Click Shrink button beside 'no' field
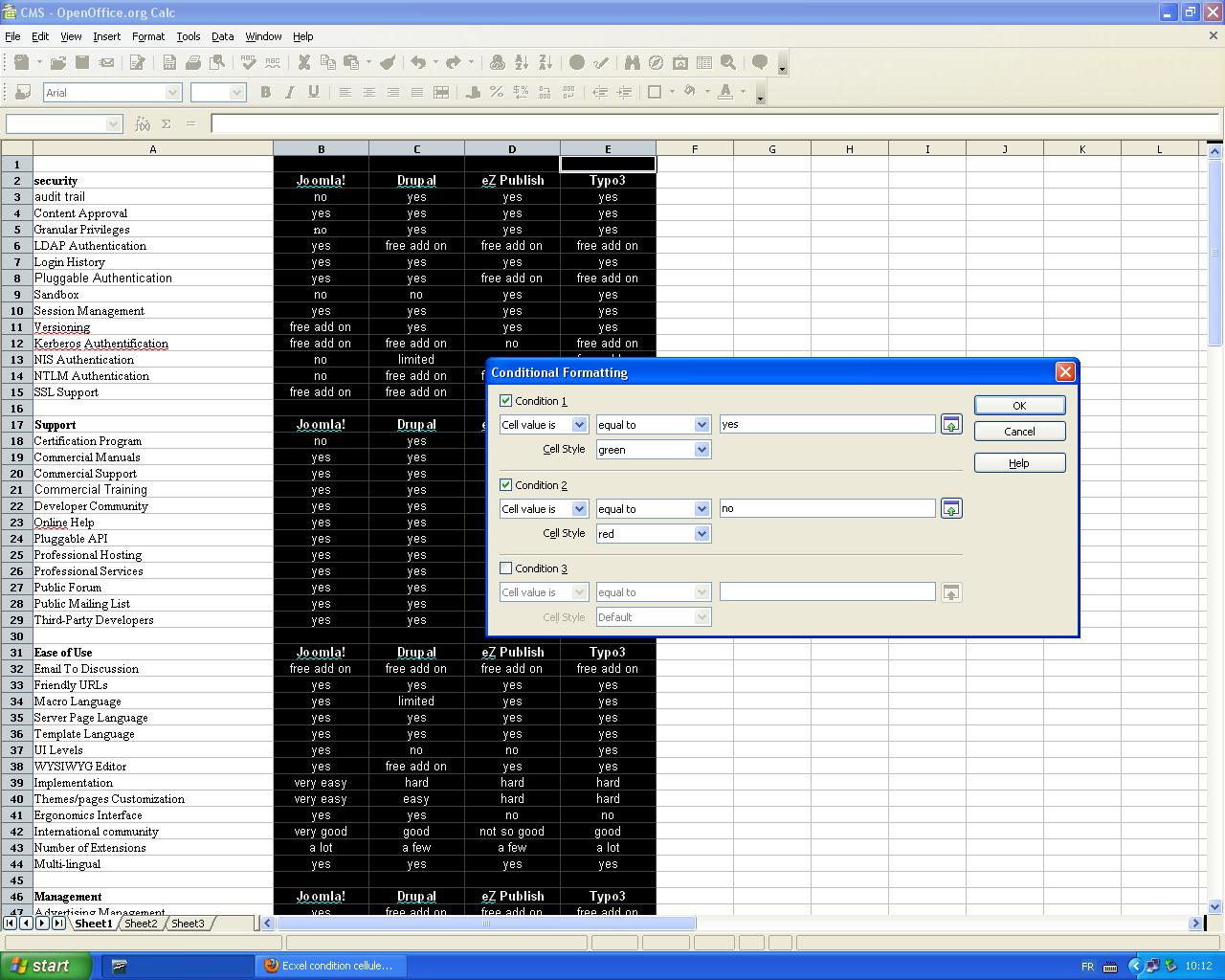 (950, 509)
